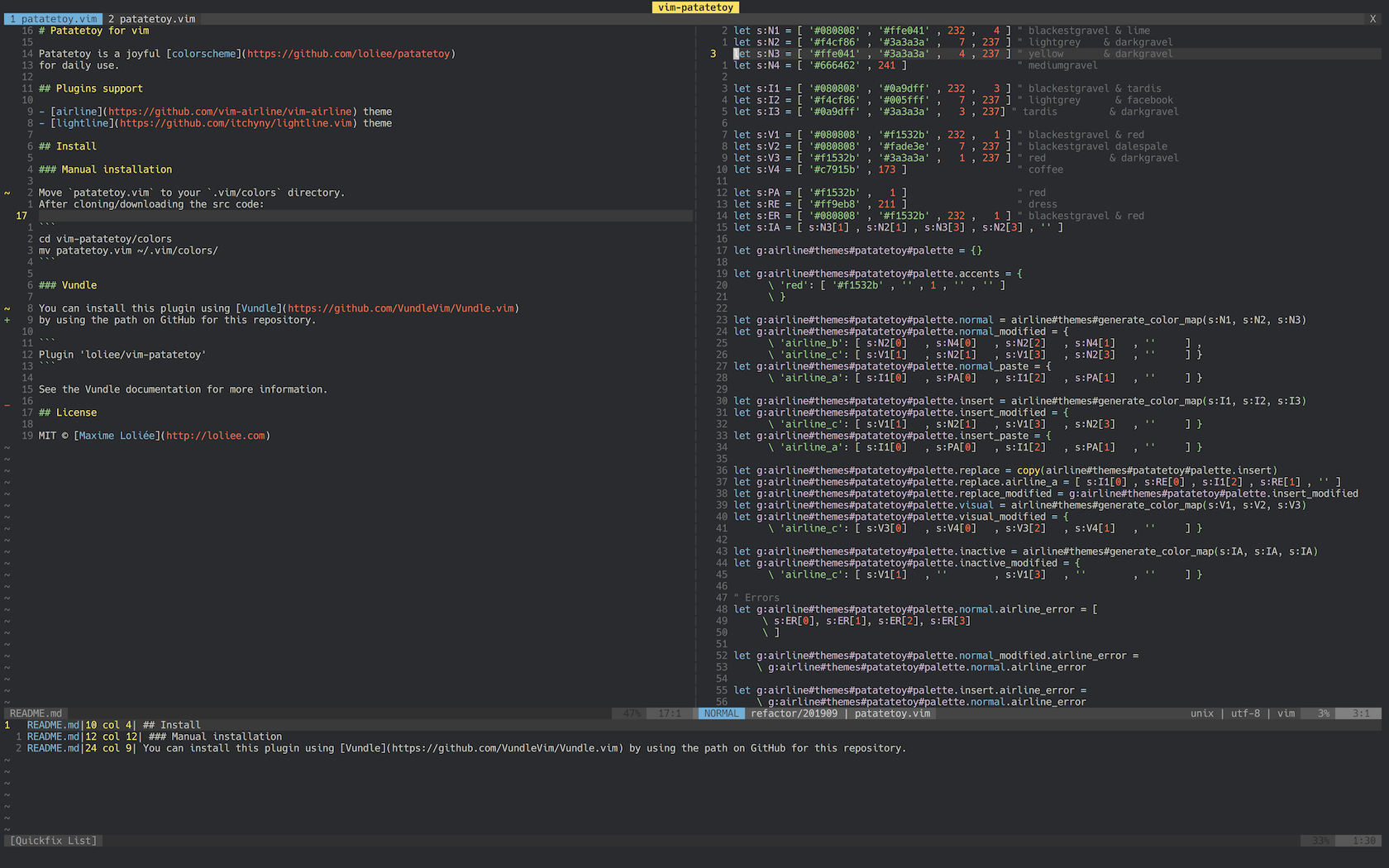1389x868 pixels.
Task: Click the Maxime Loliée link text
Action: coord(117,436)
